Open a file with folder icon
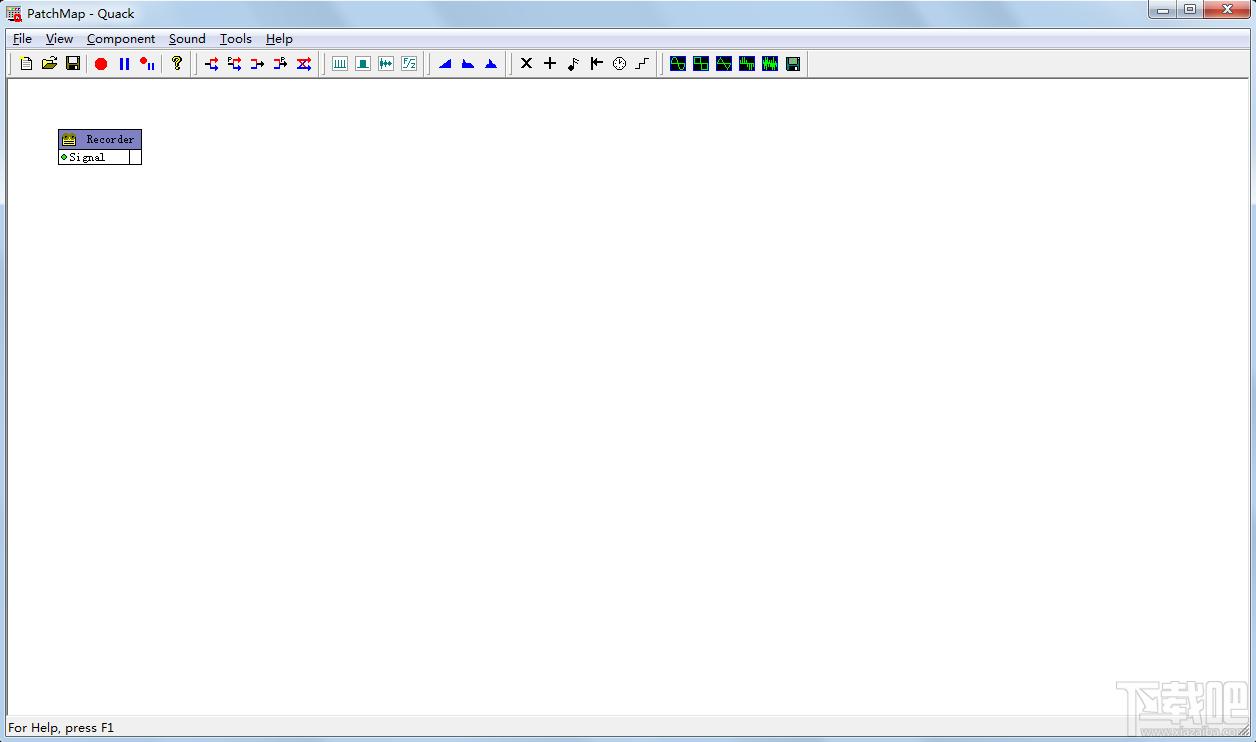This screenshot has width=1256, height=742. pos(50,64)
